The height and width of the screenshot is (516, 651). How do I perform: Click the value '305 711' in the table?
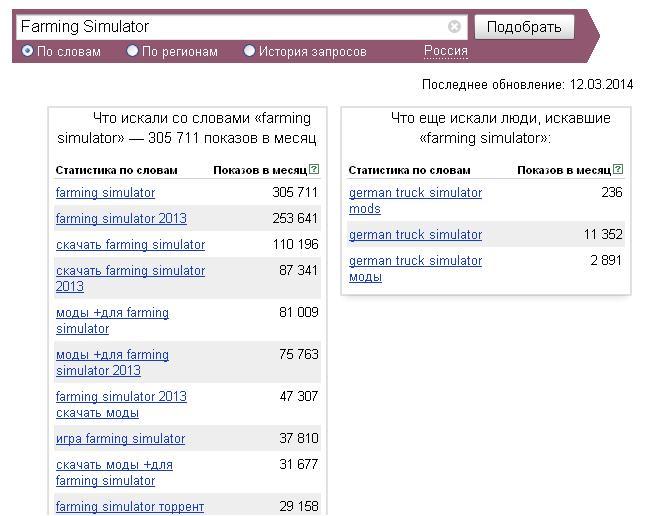pyautogui.click(x=295, y=192)
